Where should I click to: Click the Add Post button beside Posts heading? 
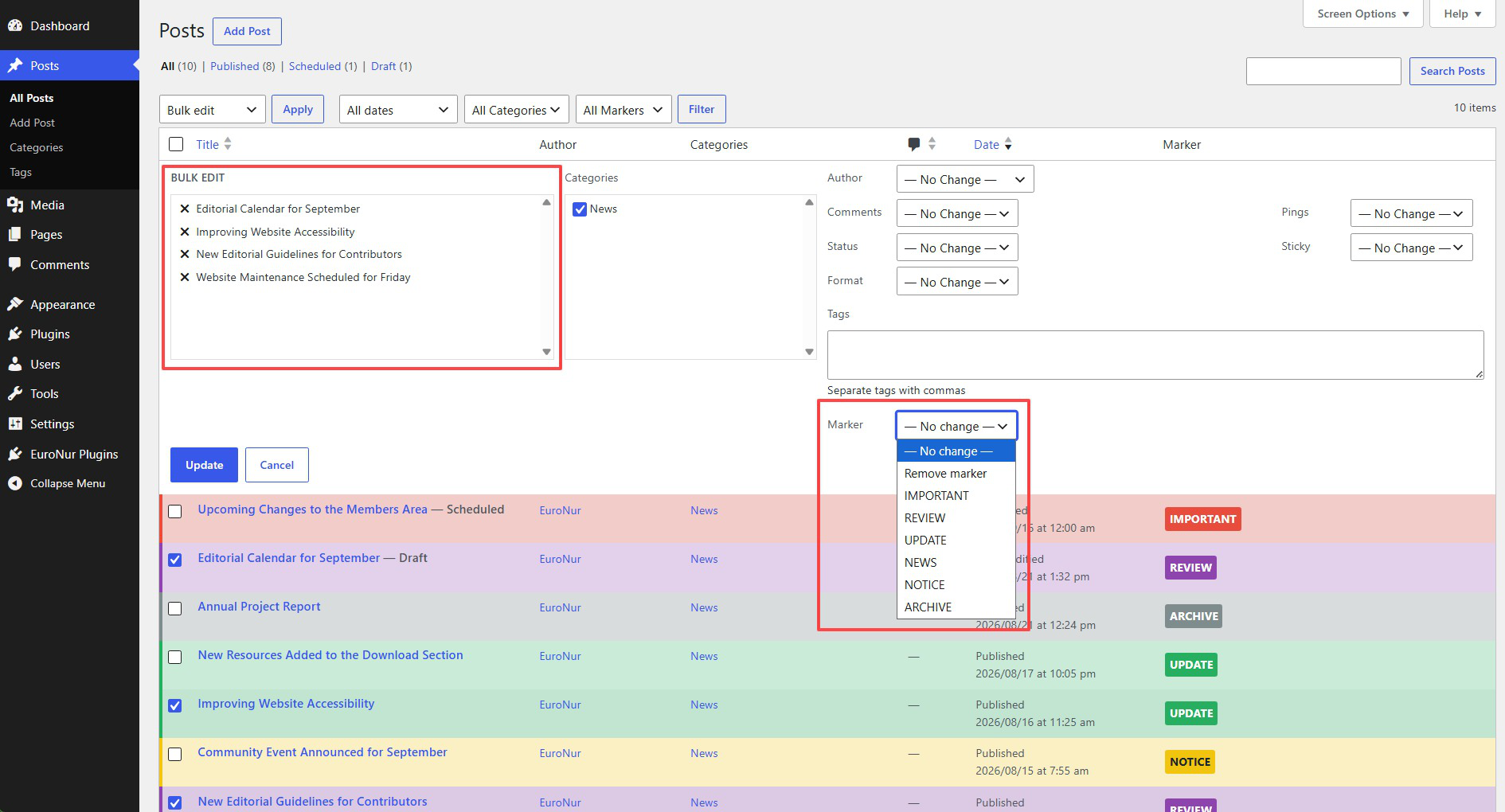pos(247,31)
